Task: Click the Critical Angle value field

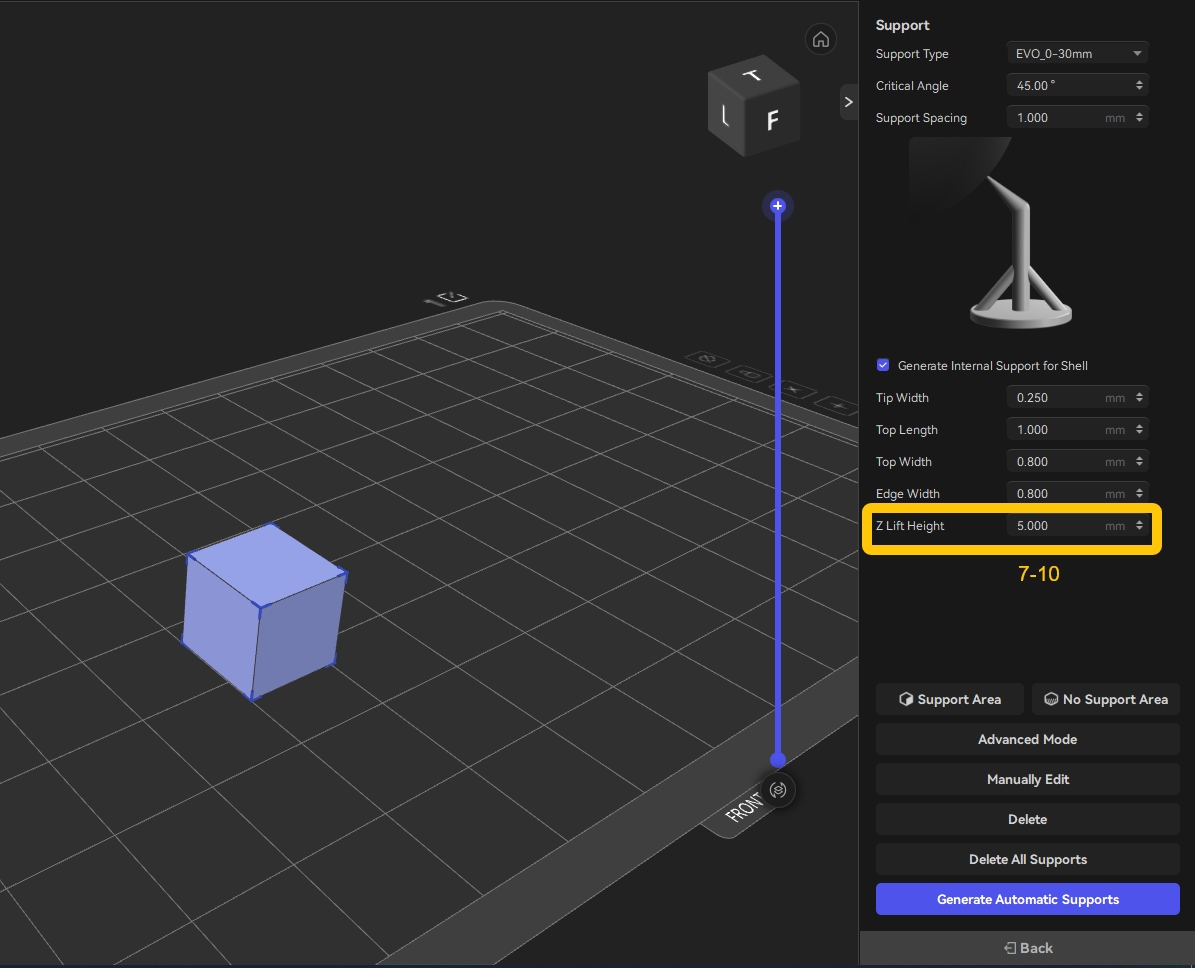Action: (1077, 85)
